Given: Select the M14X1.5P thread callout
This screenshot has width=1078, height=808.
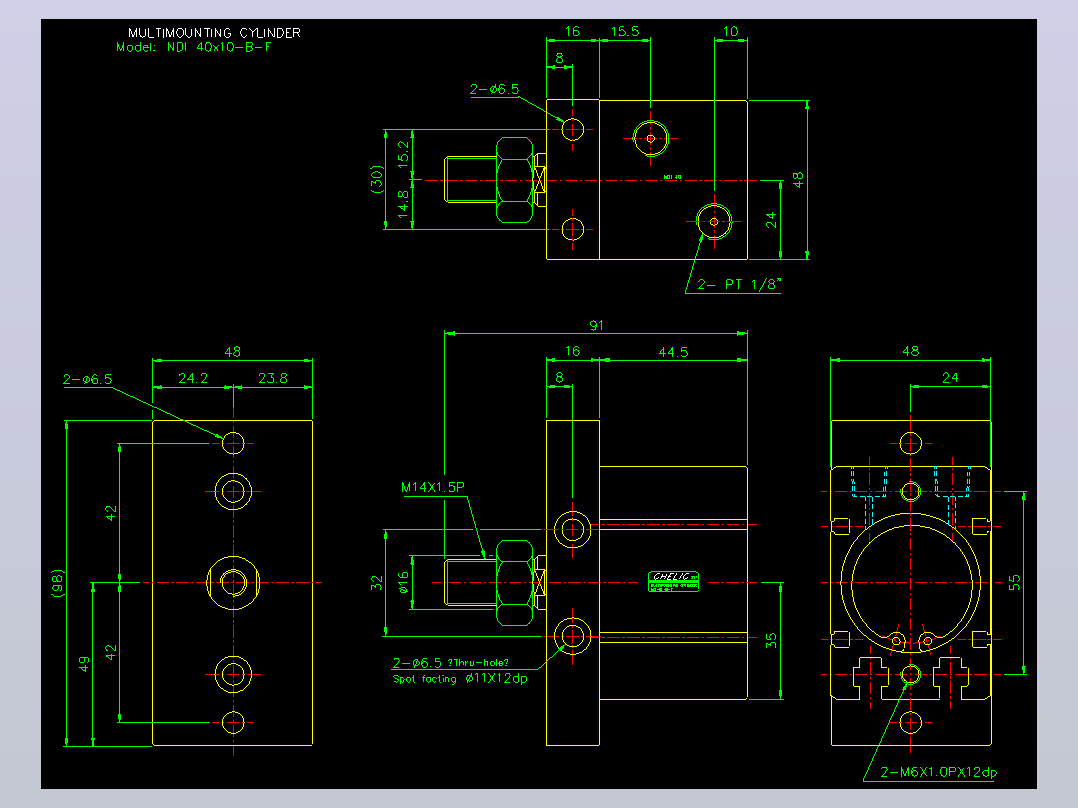Looking at the screenshot, I should pyautogui.click(x=432, y=487).
